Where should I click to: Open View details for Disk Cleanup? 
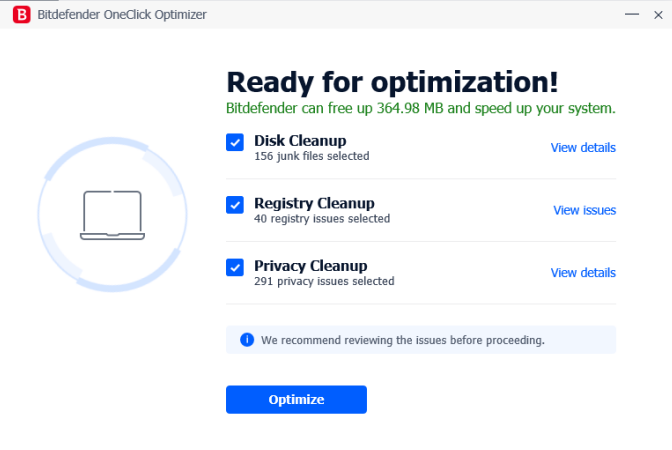click(583, 147)
